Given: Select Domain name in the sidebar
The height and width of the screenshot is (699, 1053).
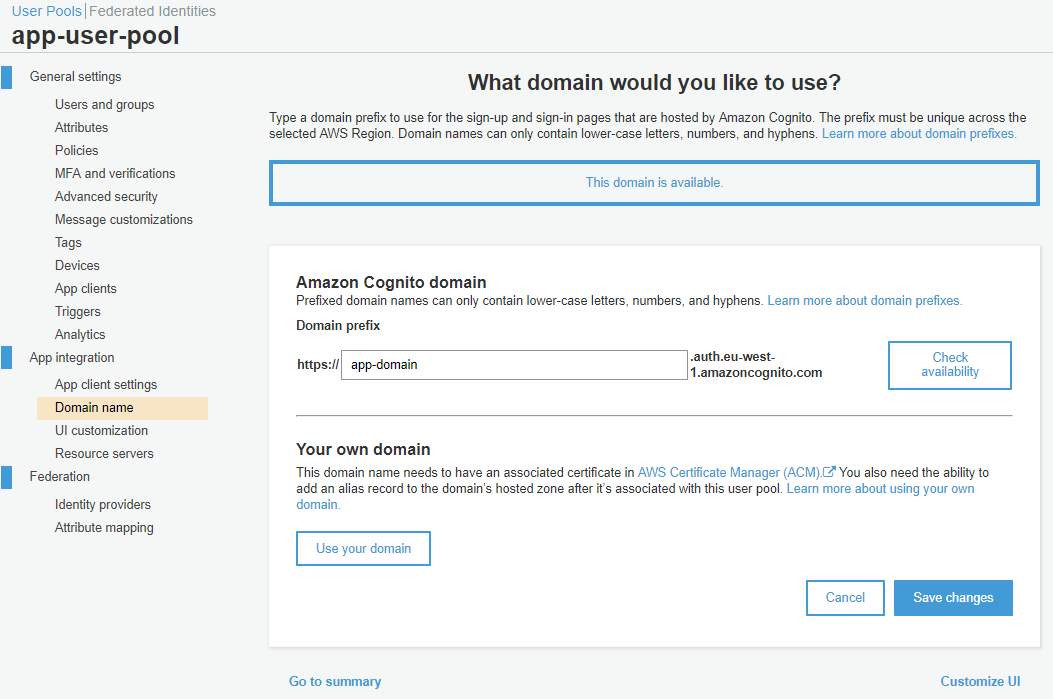Looking at the screenshot, I should tap(94, 407).
